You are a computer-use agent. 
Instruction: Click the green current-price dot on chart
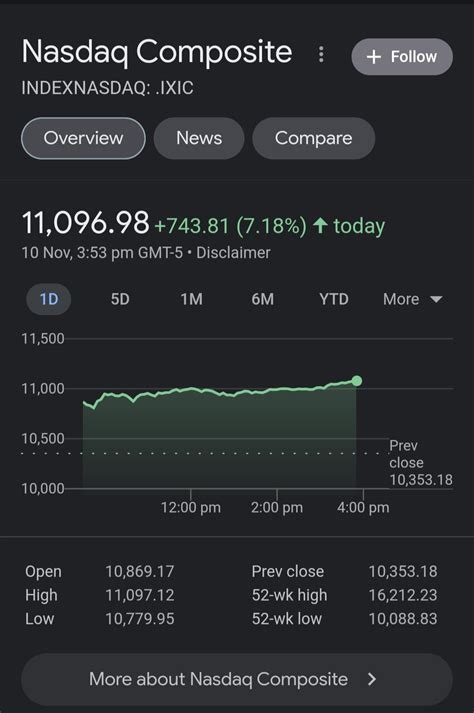pos(357,381)
